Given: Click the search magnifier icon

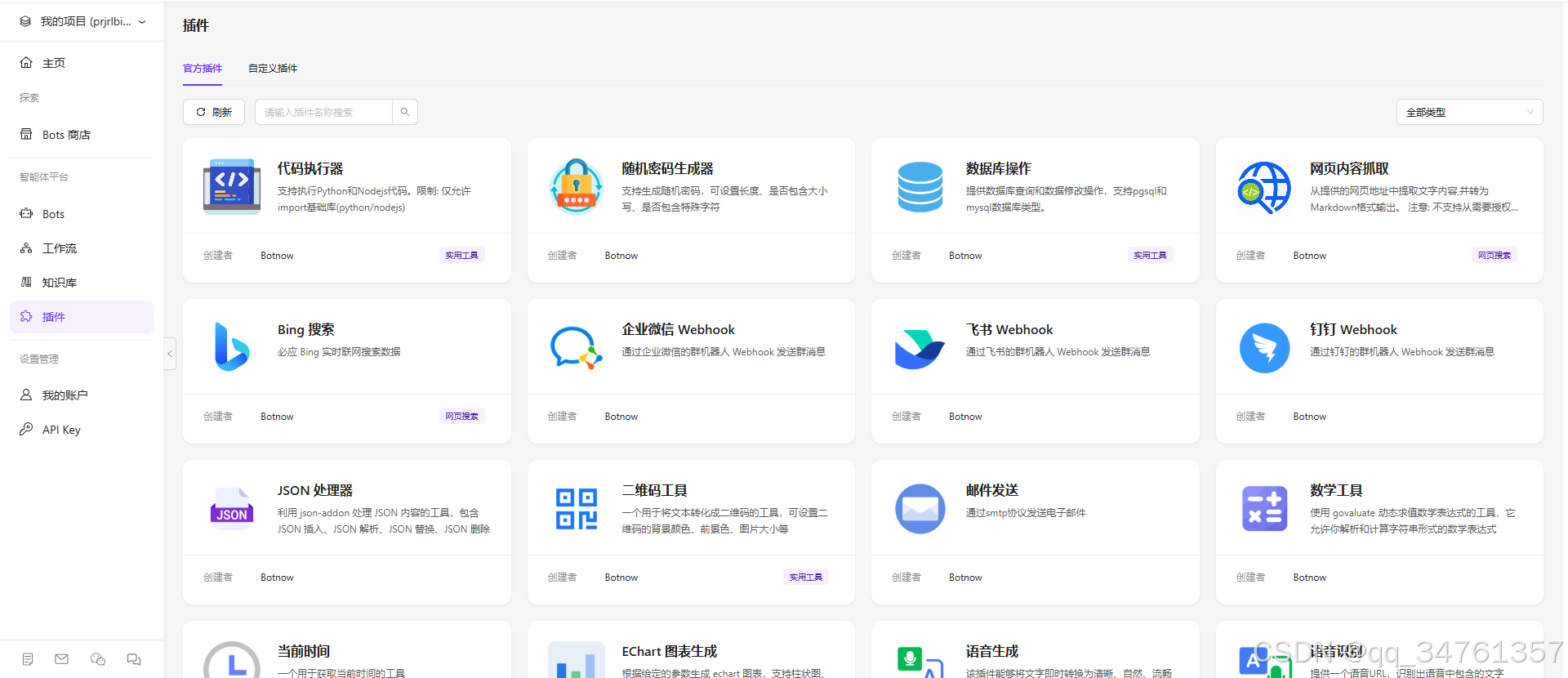Looking at the screenshot, I should coord(405,112).
